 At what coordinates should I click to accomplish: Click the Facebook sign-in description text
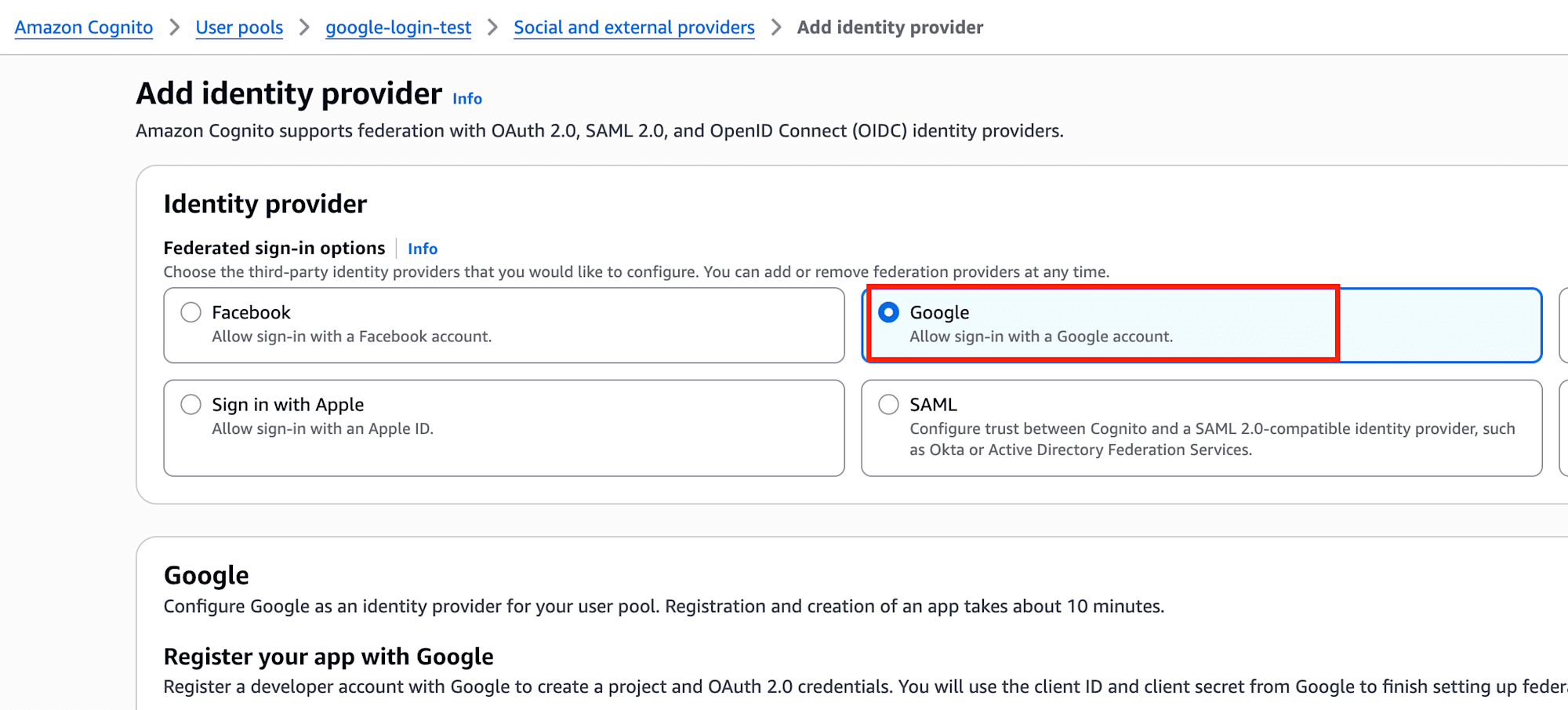[x=352, y=337]
